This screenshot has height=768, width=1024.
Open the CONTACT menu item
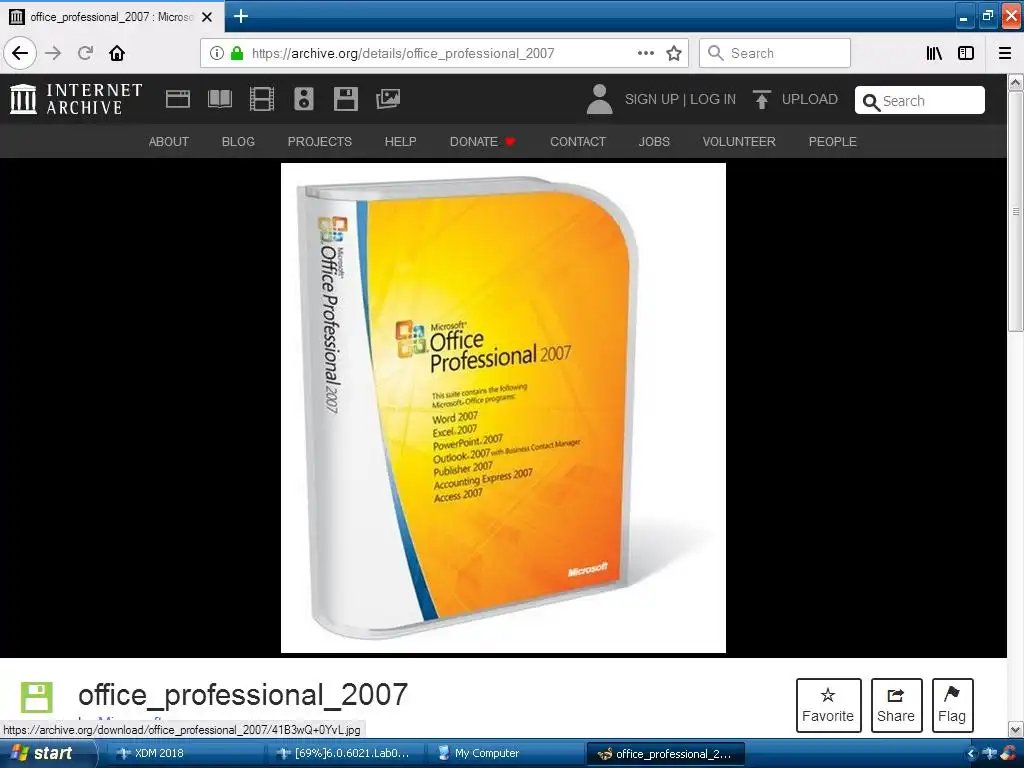578,142
